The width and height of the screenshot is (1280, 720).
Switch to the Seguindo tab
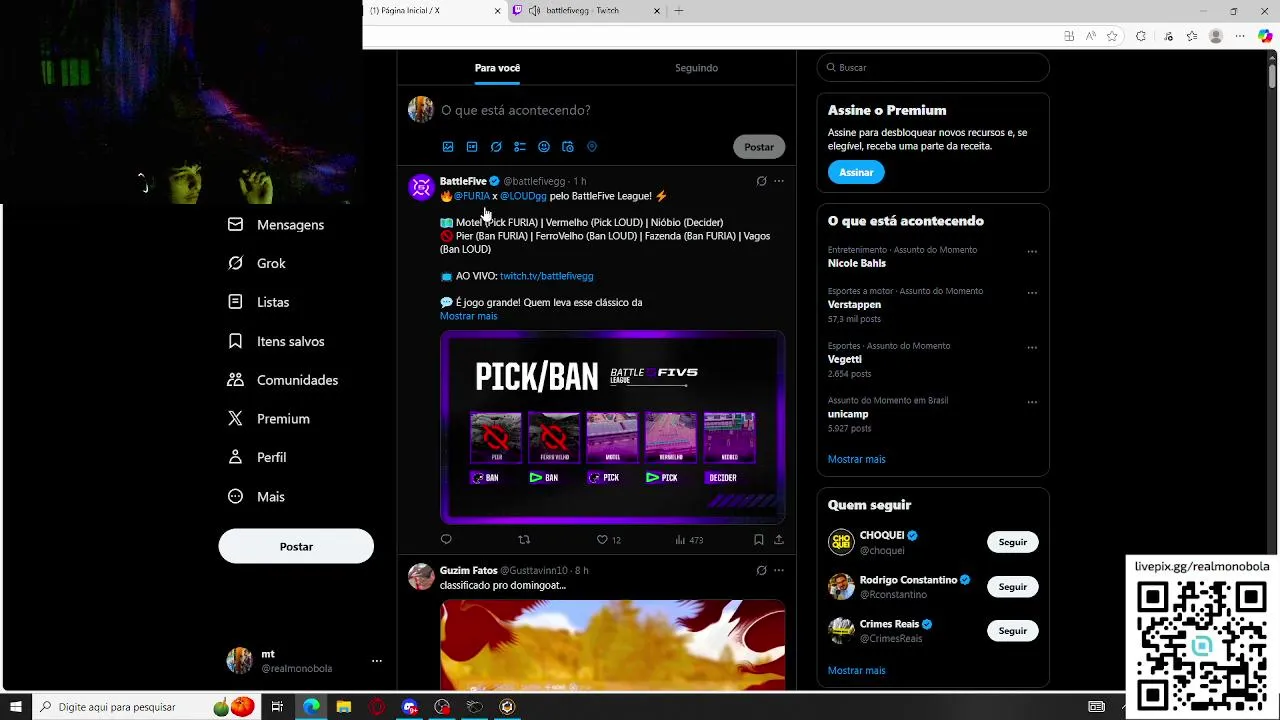696,68
